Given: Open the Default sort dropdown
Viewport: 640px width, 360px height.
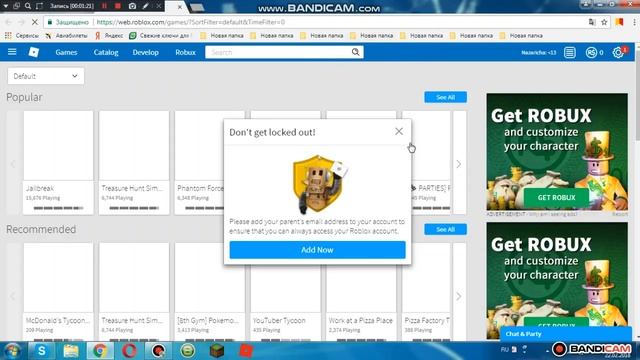Looking at the screenshot, I should point(46,76).
